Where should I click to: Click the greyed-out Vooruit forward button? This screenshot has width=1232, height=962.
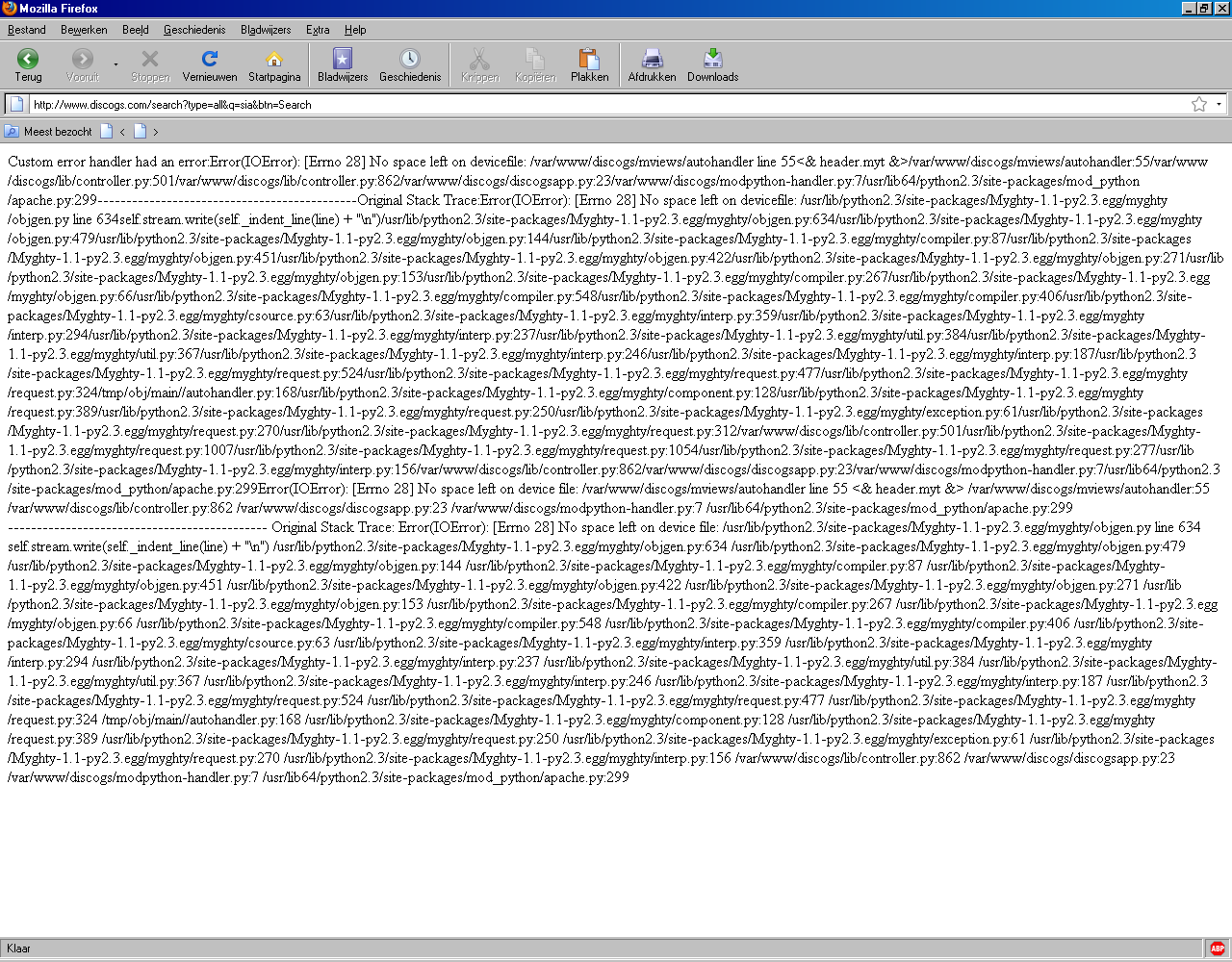click(83, 65)
